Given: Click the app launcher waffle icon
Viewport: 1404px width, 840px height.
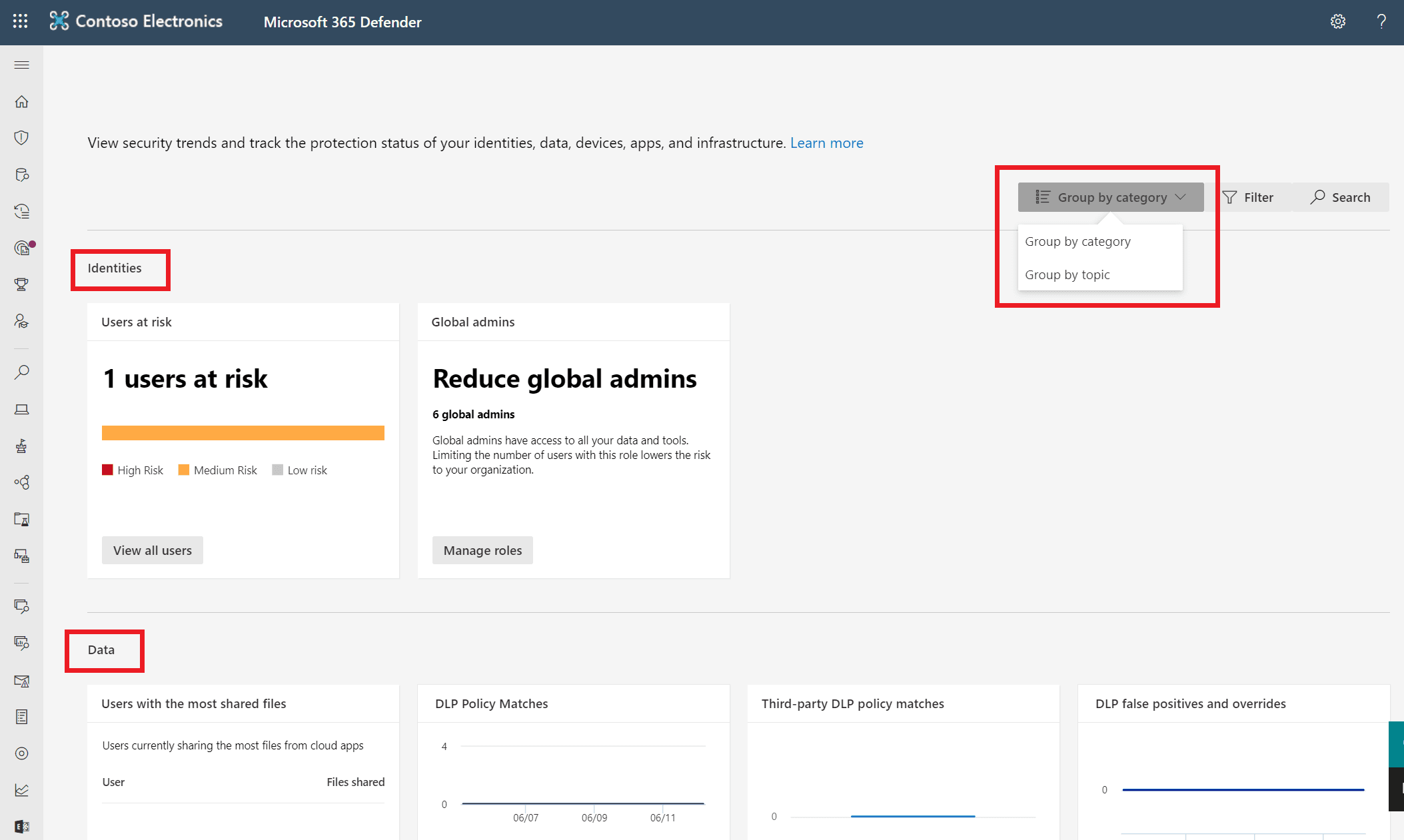Looking at the screenshot, I should 20,21.
